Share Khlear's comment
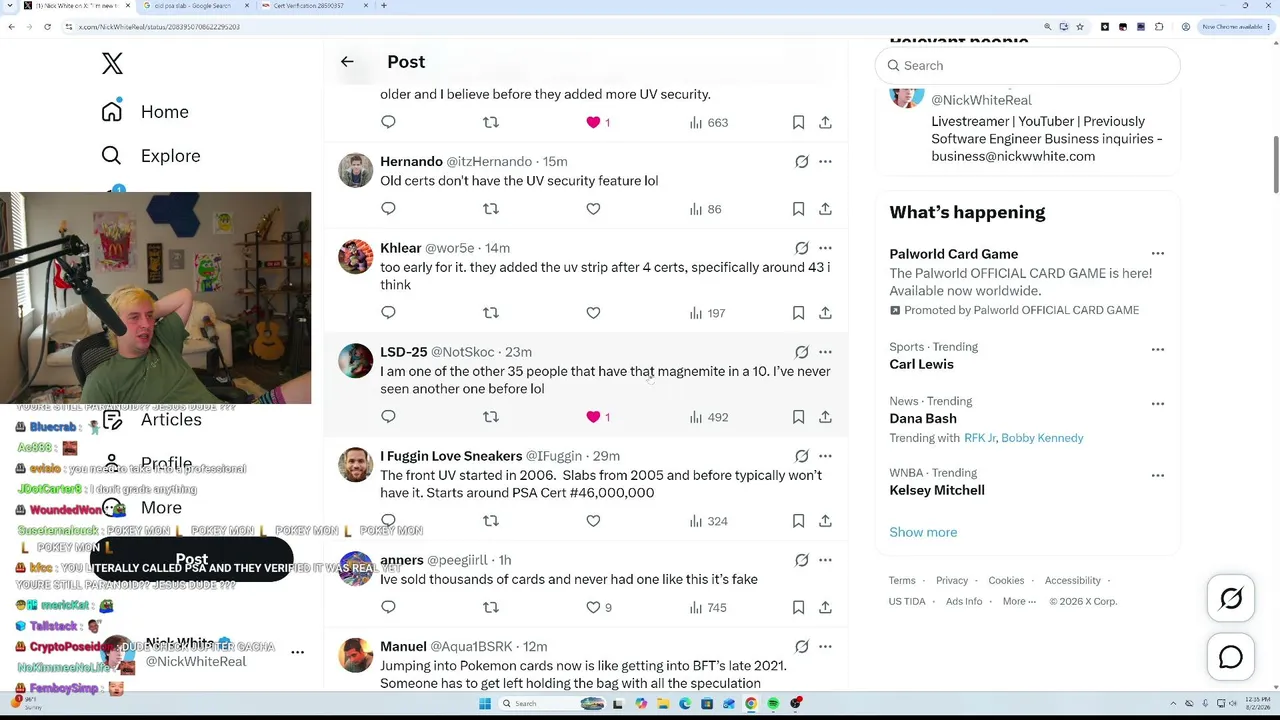 point(825,313)
